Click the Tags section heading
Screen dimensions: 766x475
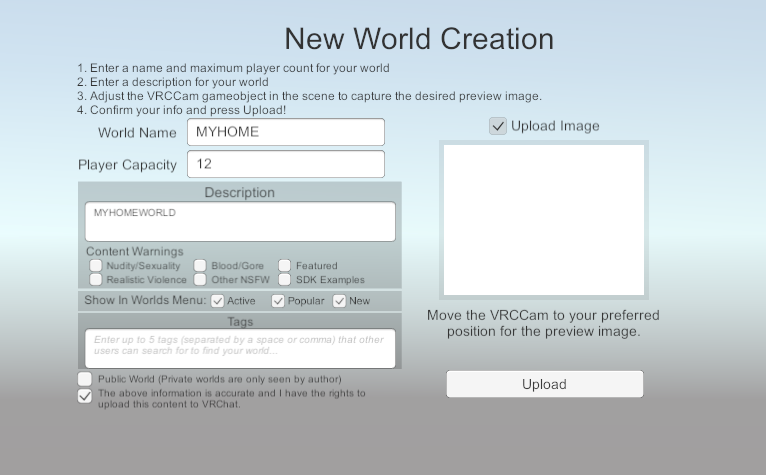point(240,322)
